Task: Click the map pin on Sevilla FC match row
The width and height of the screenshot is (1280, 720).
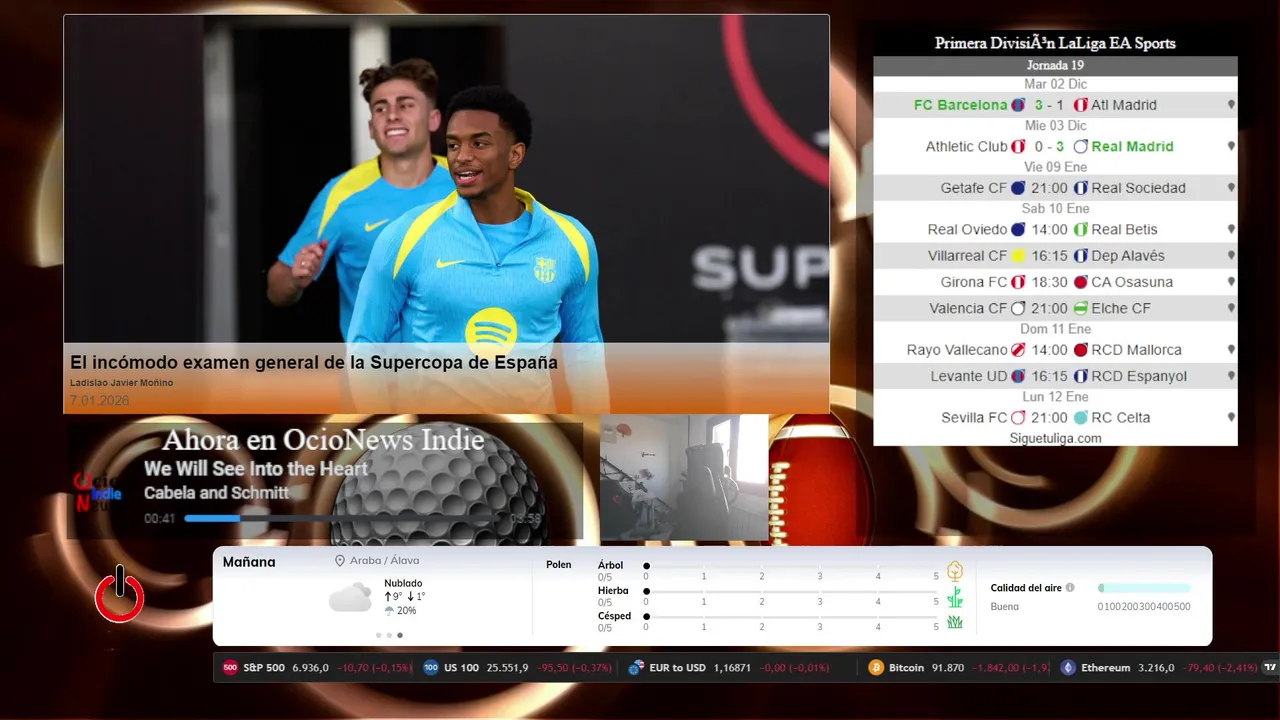Action: click(1231, 418)
